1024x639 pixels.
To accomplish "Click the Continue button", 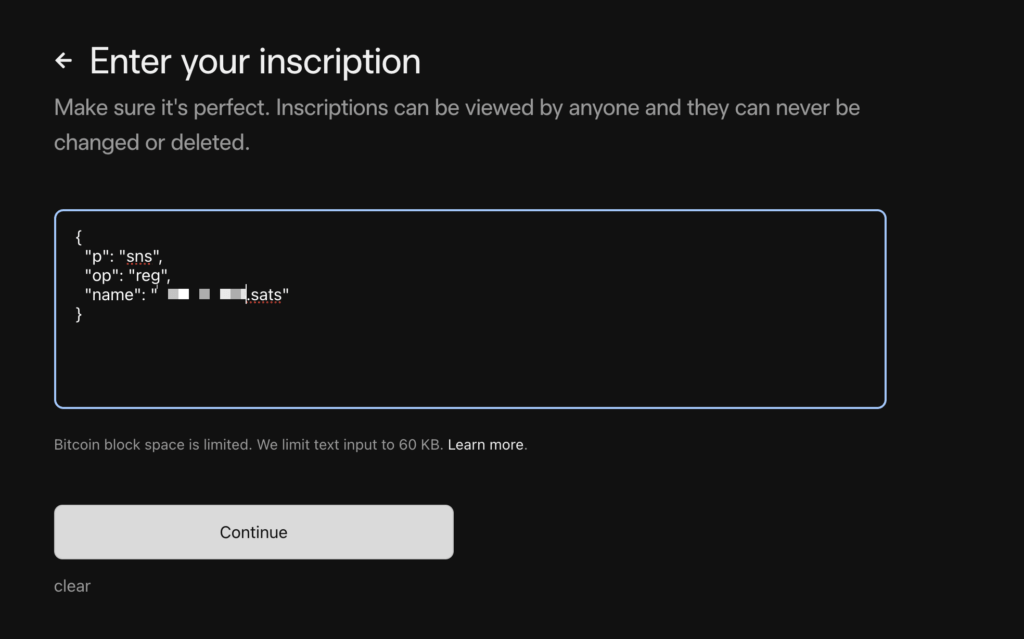I will (x=253, y=532).
